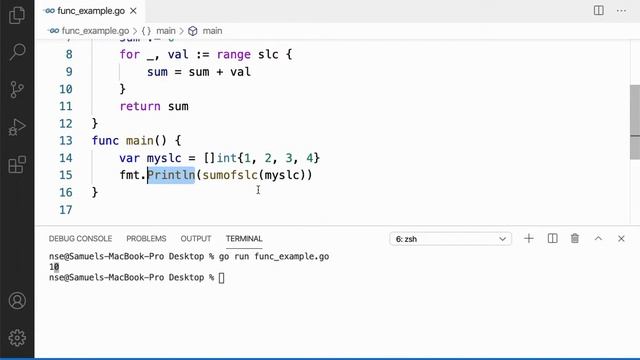Click 'var myslc' declaration on line 14
This screenshot has width=640, height=360.
(x=150, y=158)
